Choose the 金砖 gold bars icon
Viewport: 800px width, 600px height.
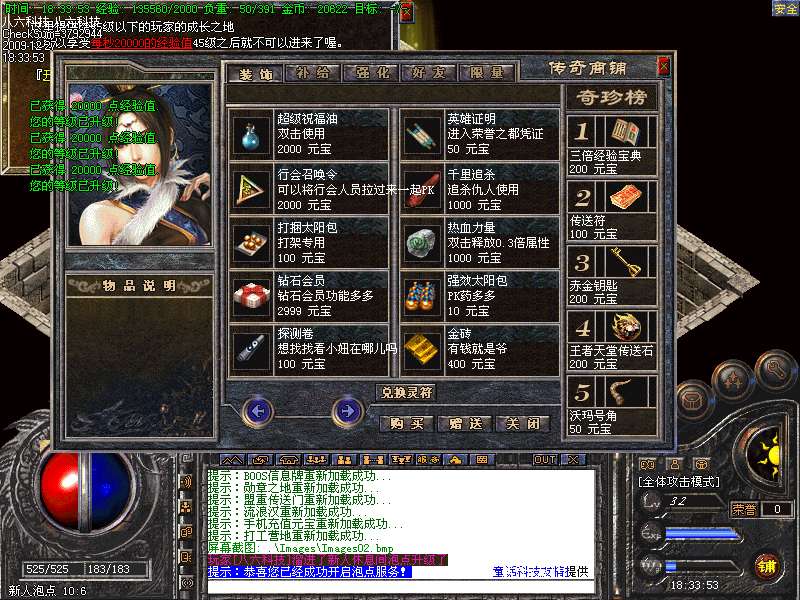click(423, 348)
